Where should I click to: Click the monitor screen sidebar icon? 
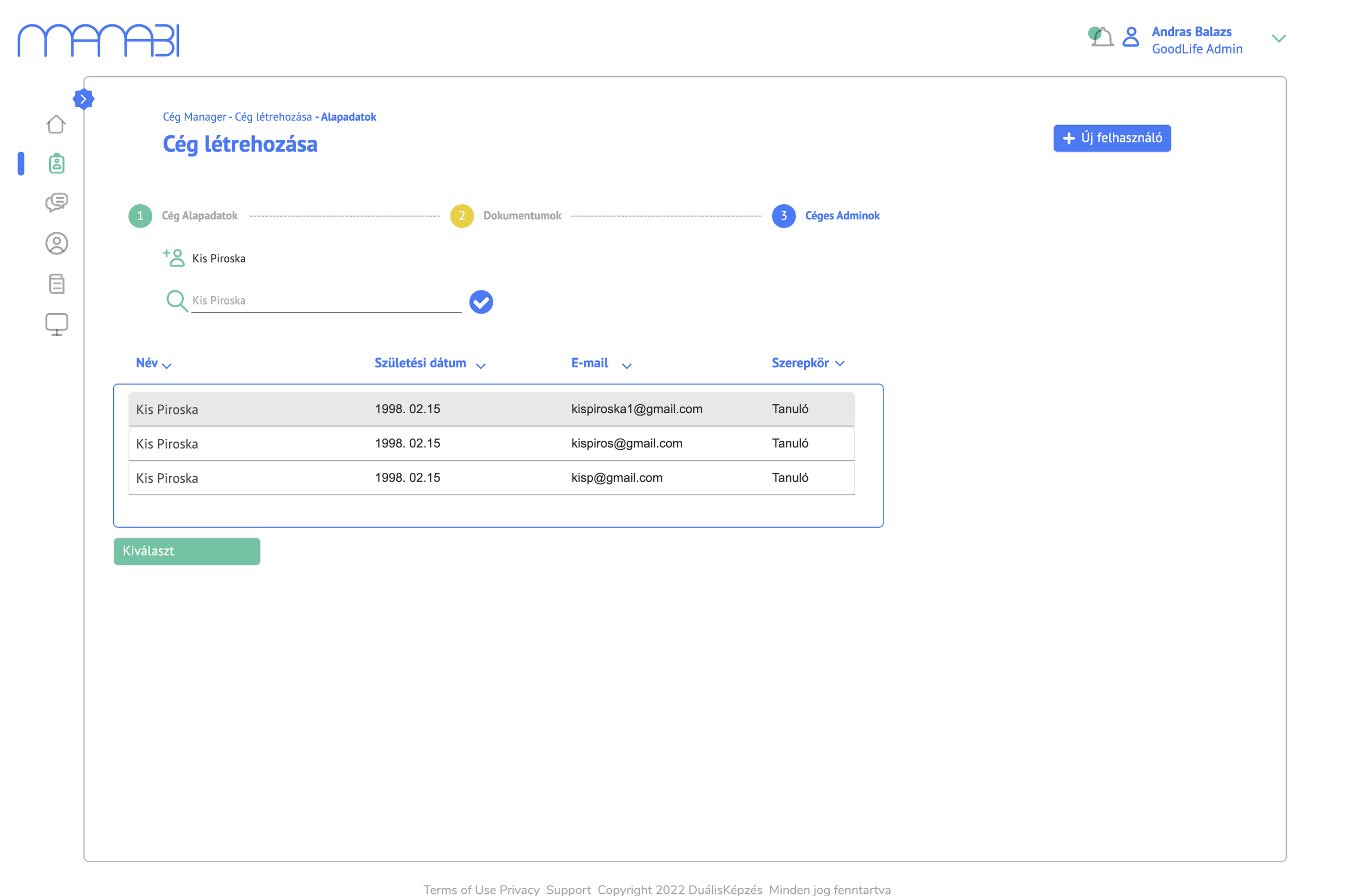pos(56,324)
